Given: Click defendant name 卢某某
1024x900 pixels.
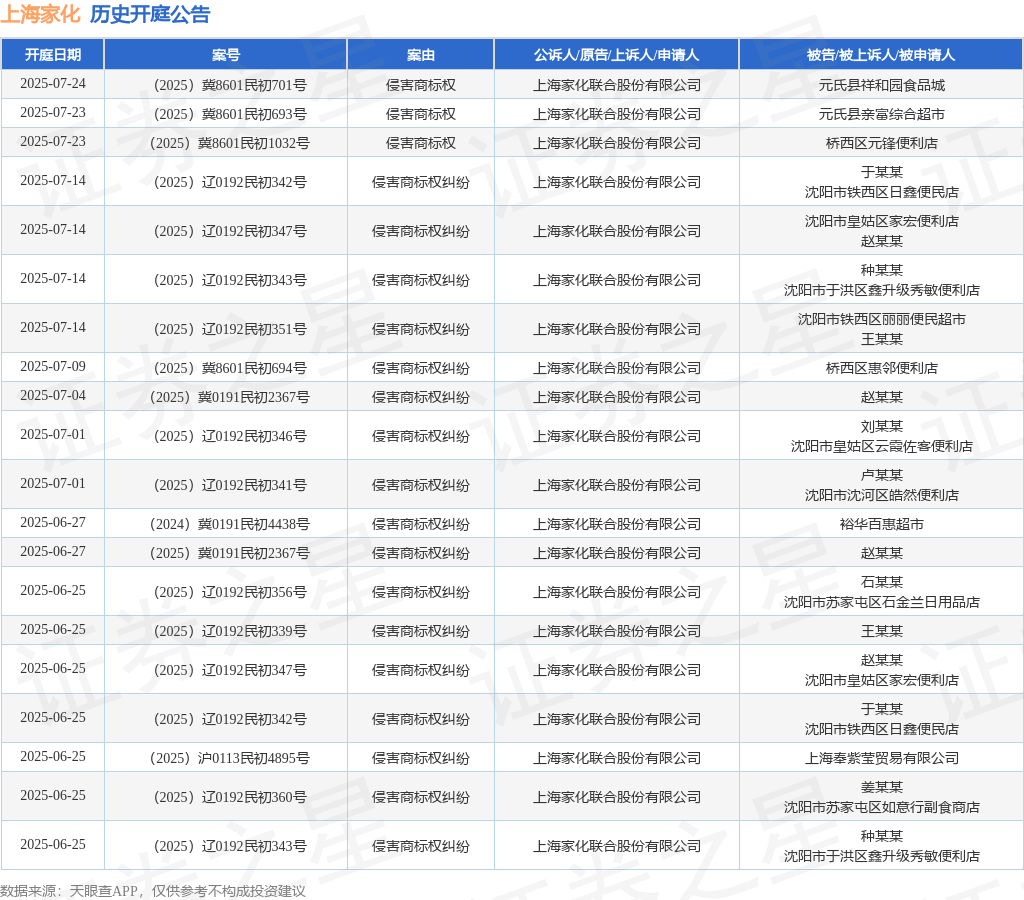Looking at the screenshot, I should point(882,475).
